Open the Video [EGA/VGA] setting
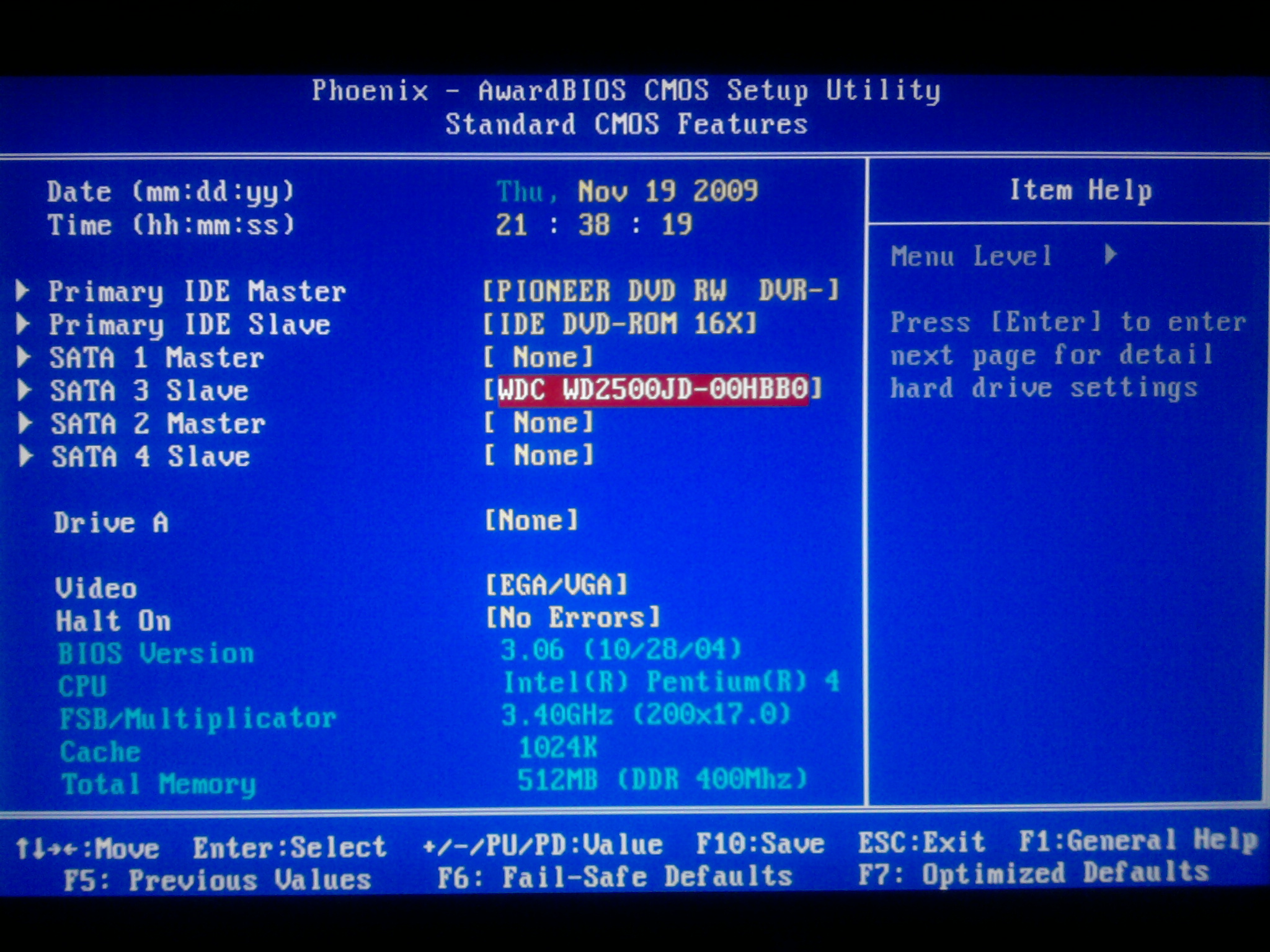The width and height of the screenshot is (1270, 952). 556,584
